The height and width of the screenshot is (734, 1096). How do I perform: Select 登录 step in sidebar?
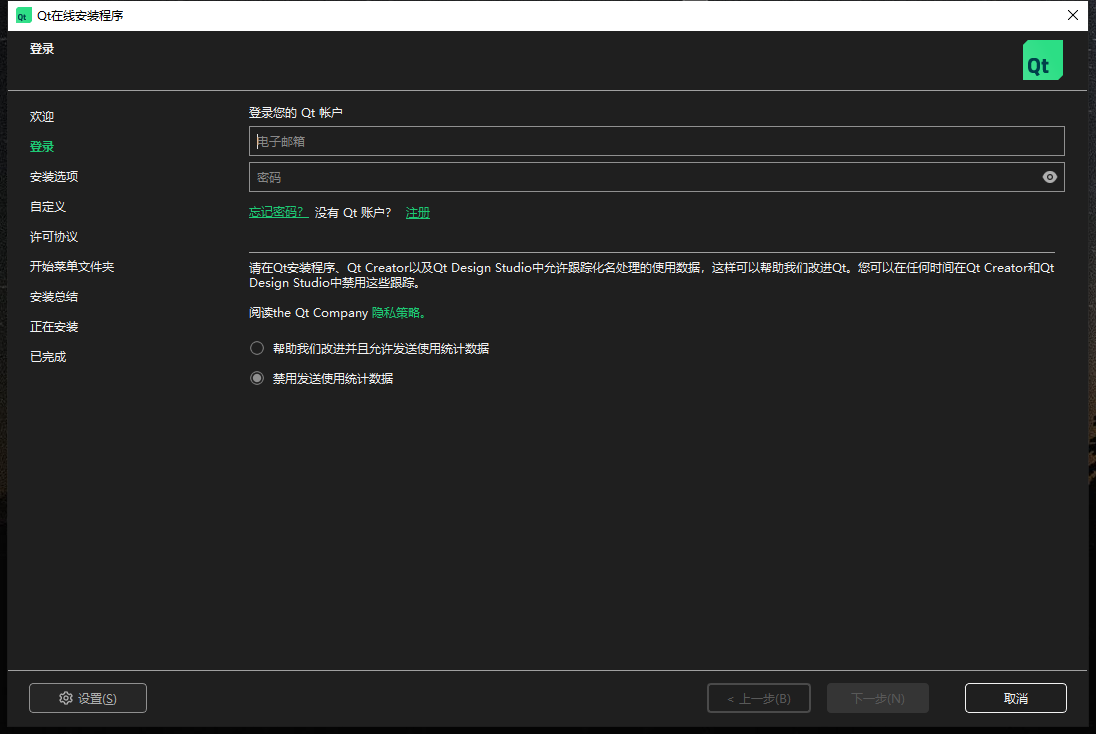coord(42,147)
